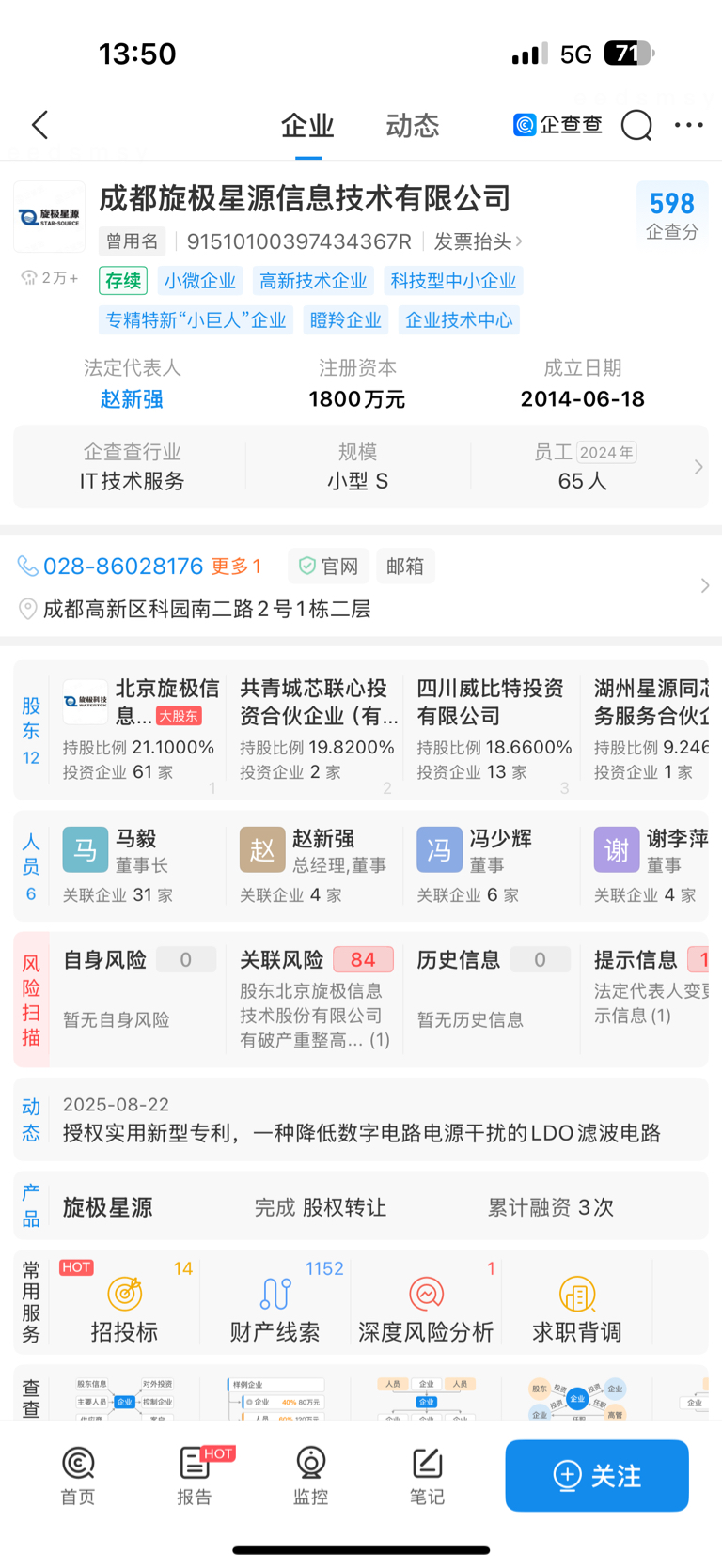Tap the 存续 status tag
The width and height of the screenshot is (722, 1568).
(x=123, y=281)
